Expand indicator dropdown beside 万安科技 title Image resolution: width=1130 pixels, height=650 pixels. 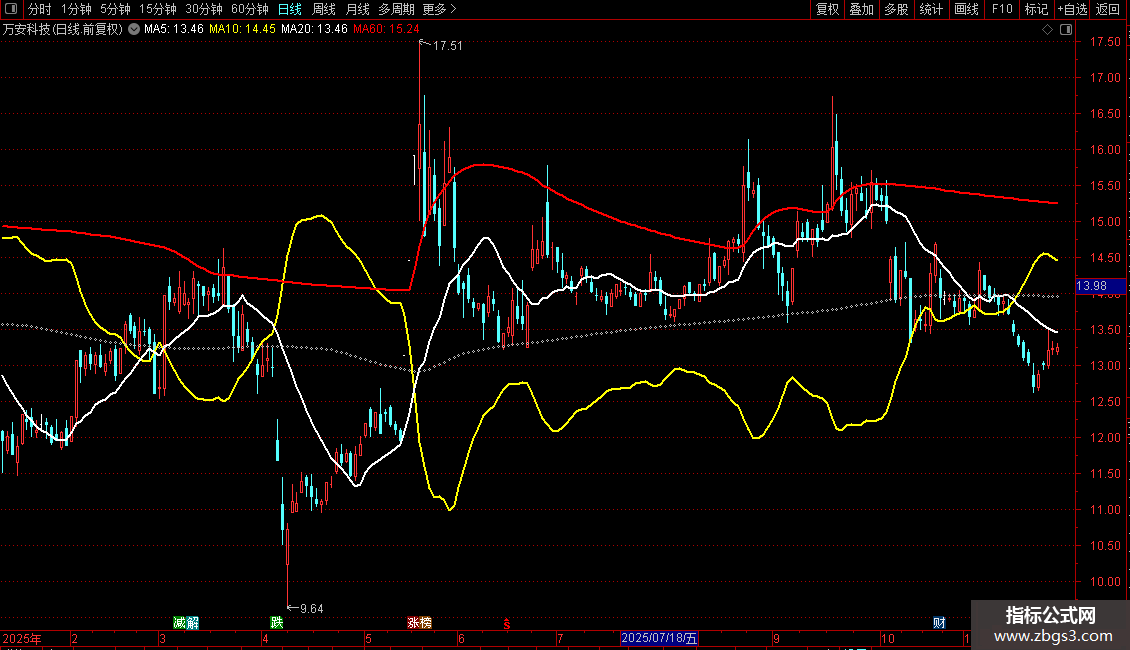(x=134, y=29)
